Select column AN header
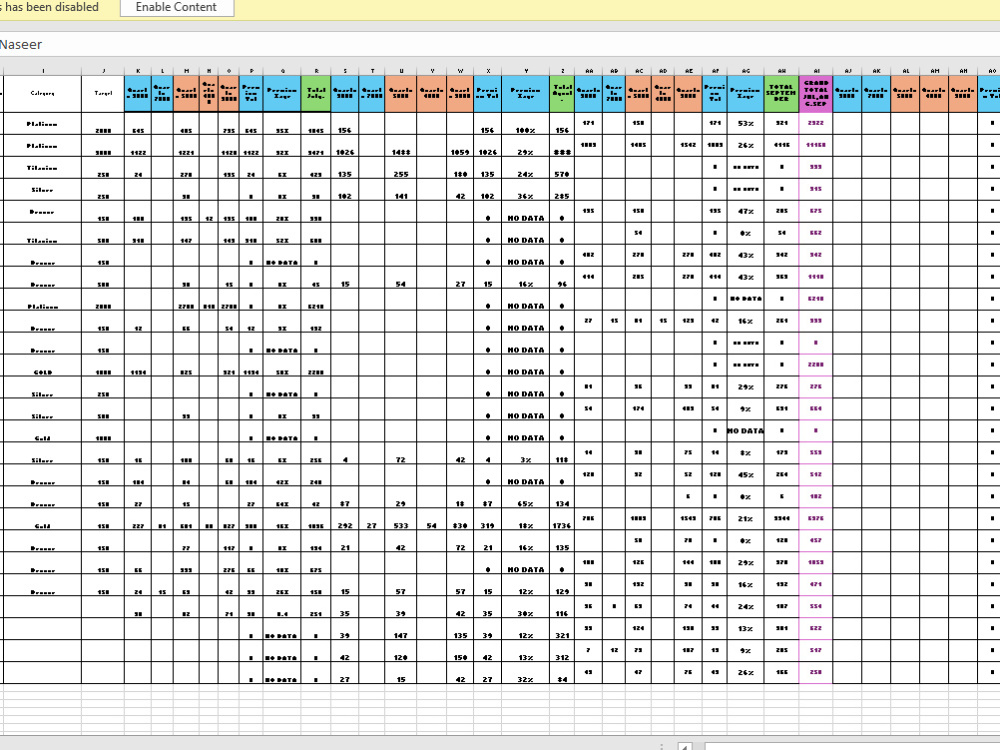The height and width of the screenshot is (750, 1000). [963, 70]
